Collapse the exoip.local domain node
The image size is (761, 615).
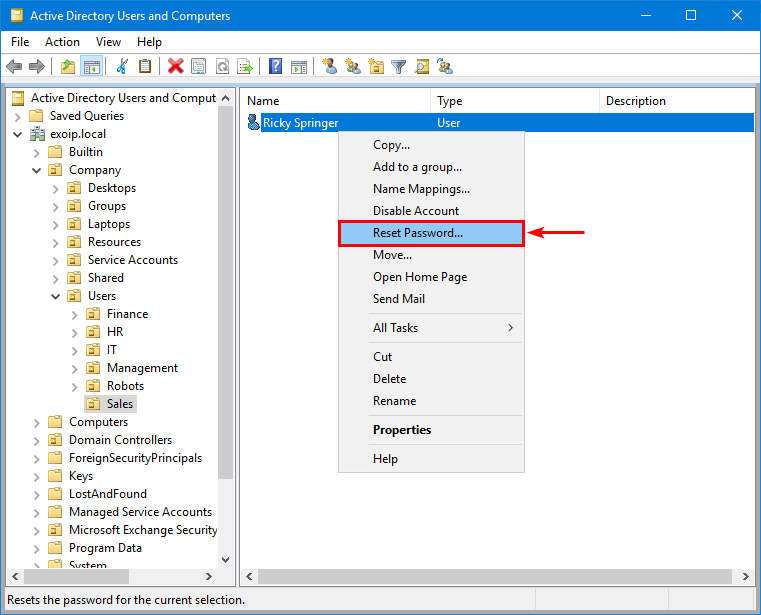click(17, 134)
